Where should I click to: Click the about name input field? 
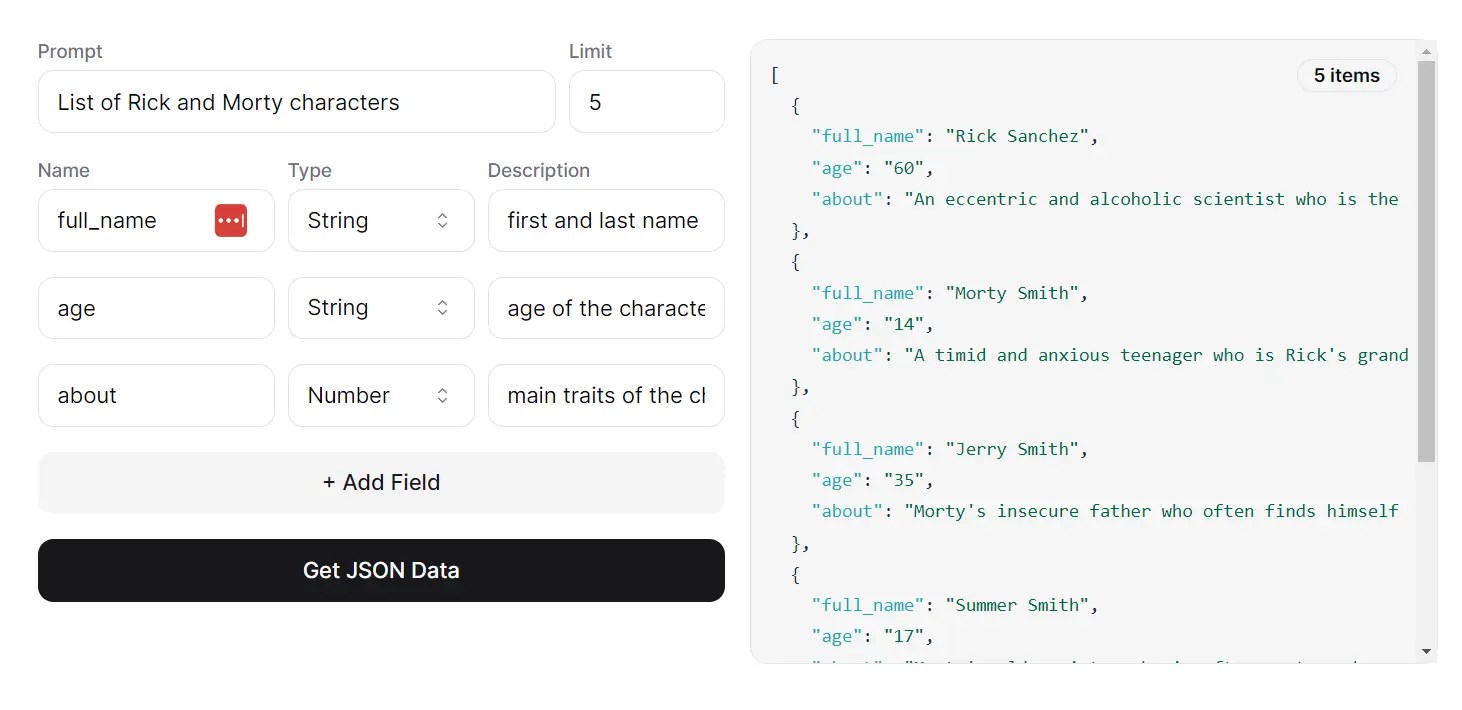pos(155,395)
